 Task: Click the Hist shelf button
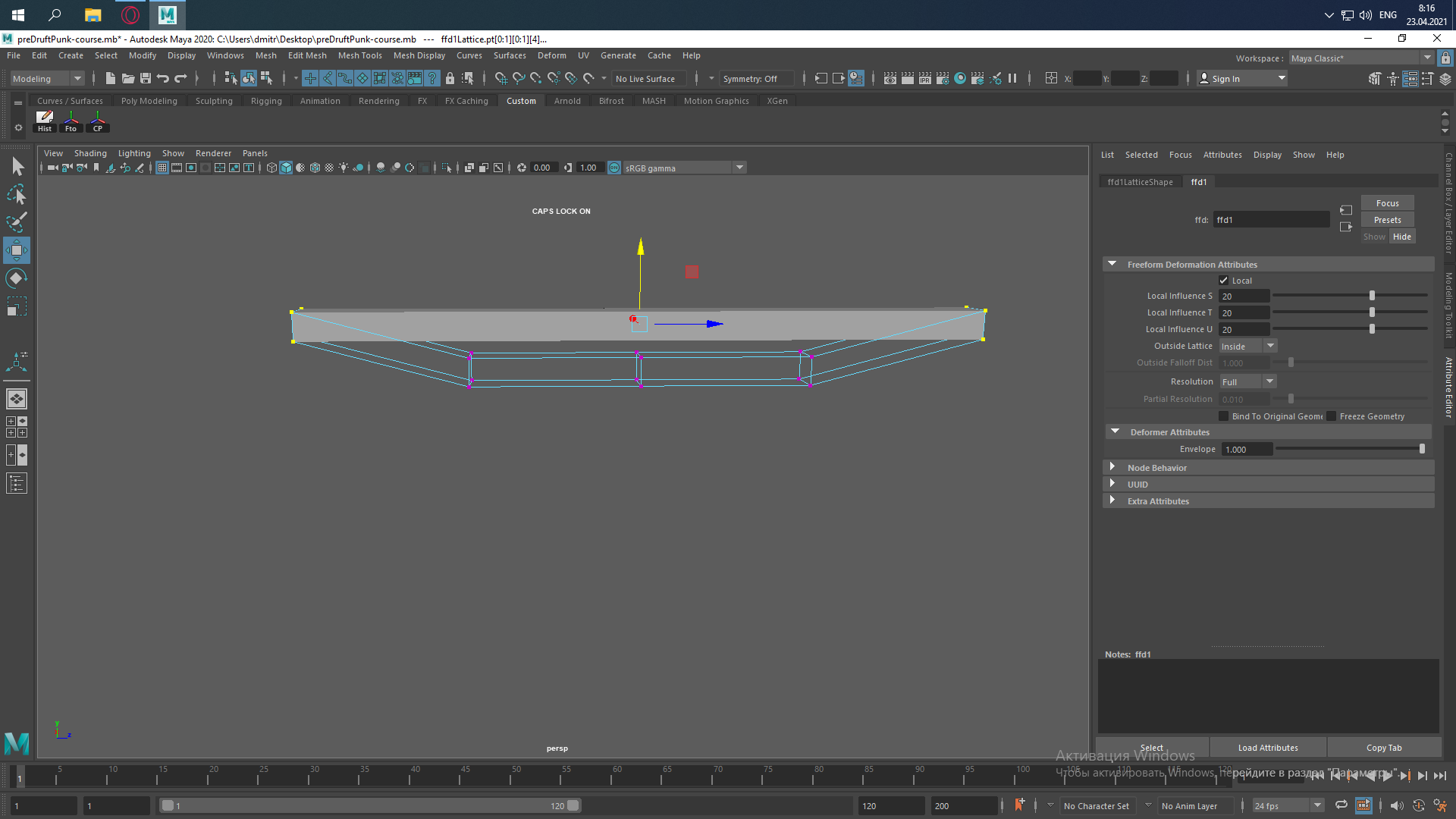[x=45, y=121]
